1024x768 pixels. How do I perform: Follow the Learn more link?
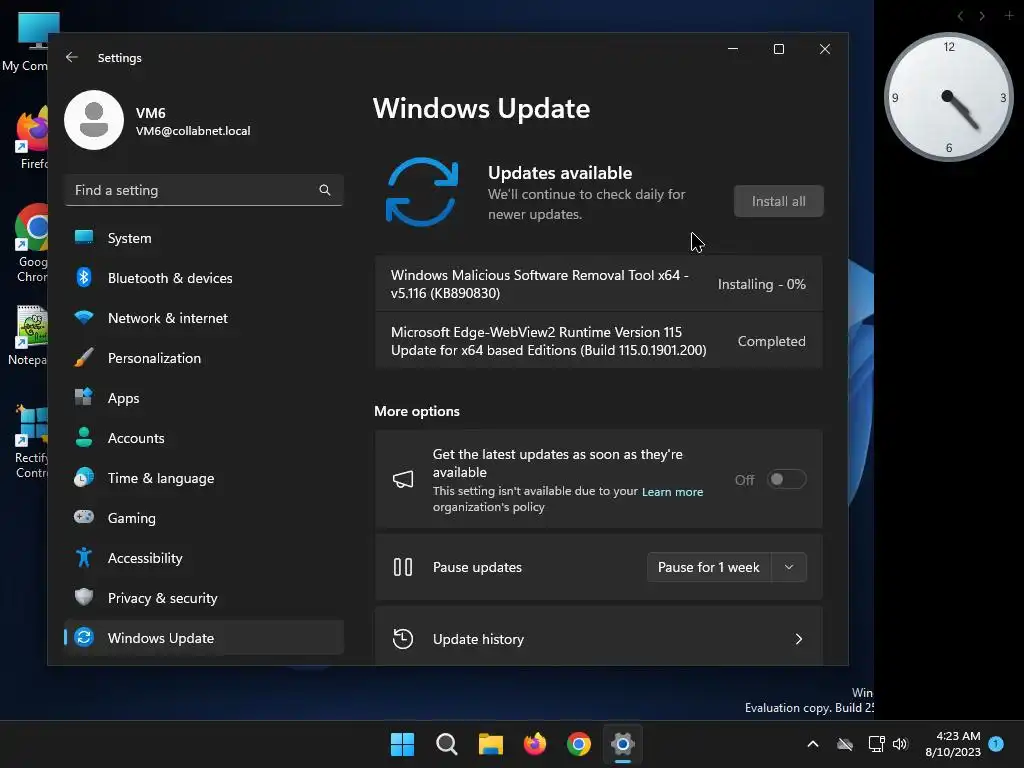672,492
